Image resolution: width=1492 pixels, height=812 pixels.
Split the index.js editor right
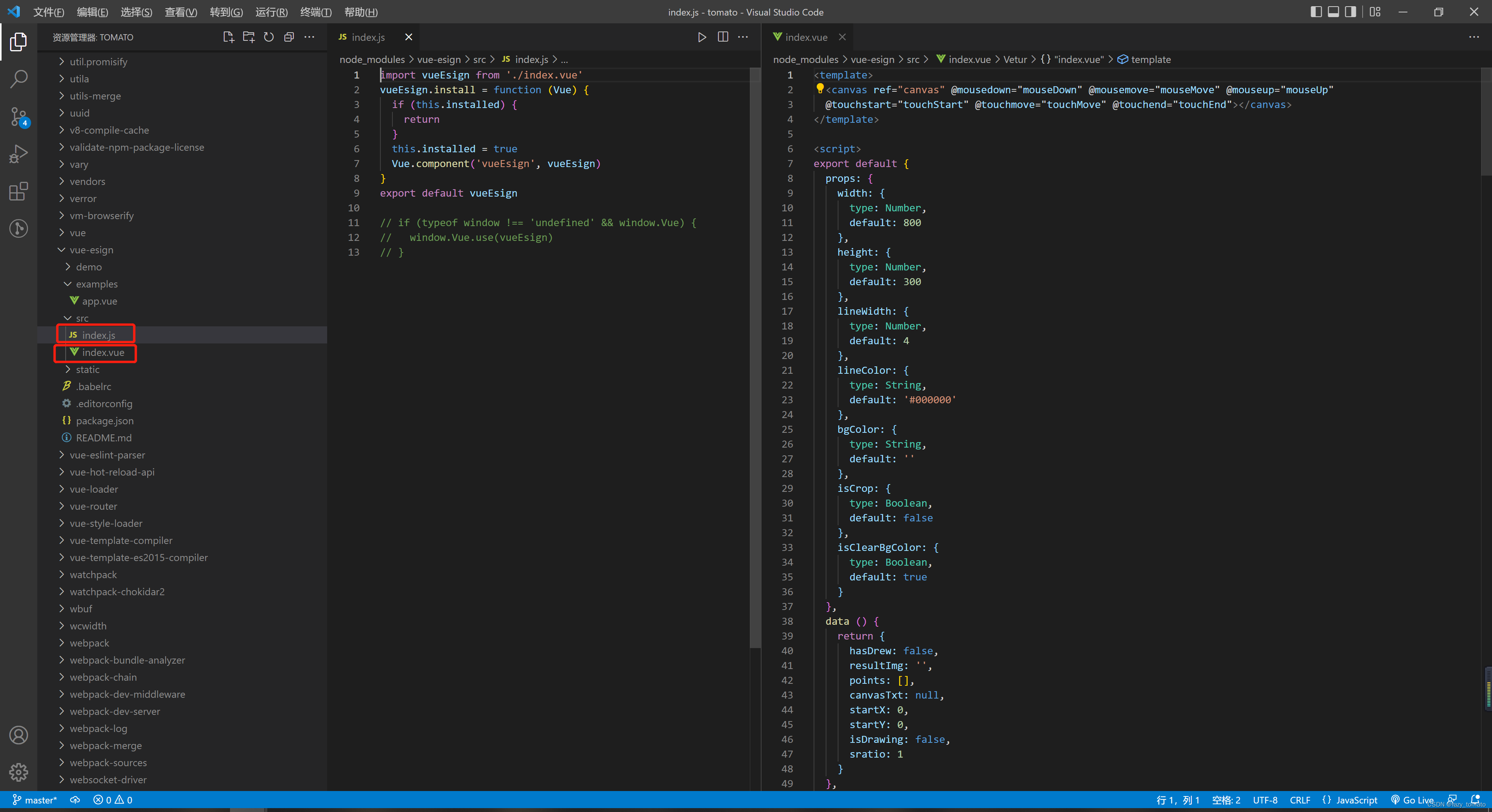point(723,37)
